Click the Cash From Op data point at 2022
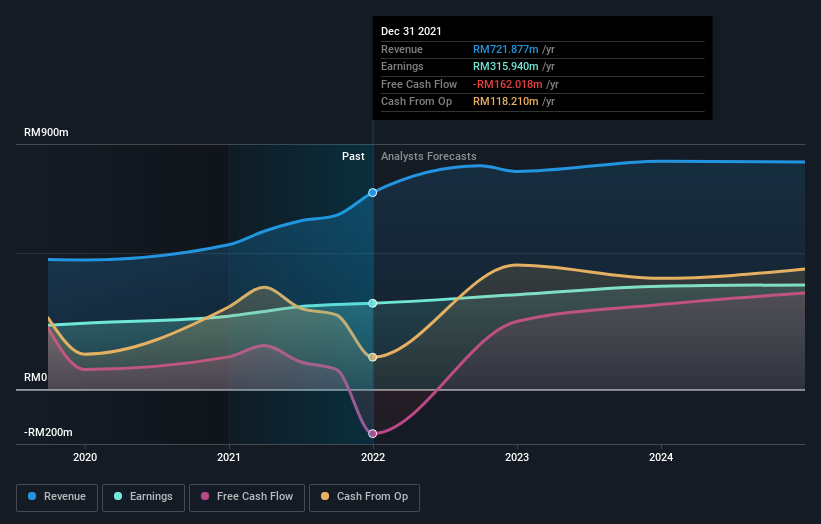Image resolution: width=821 pixels, height=524 pixels. tap(372, 357)
